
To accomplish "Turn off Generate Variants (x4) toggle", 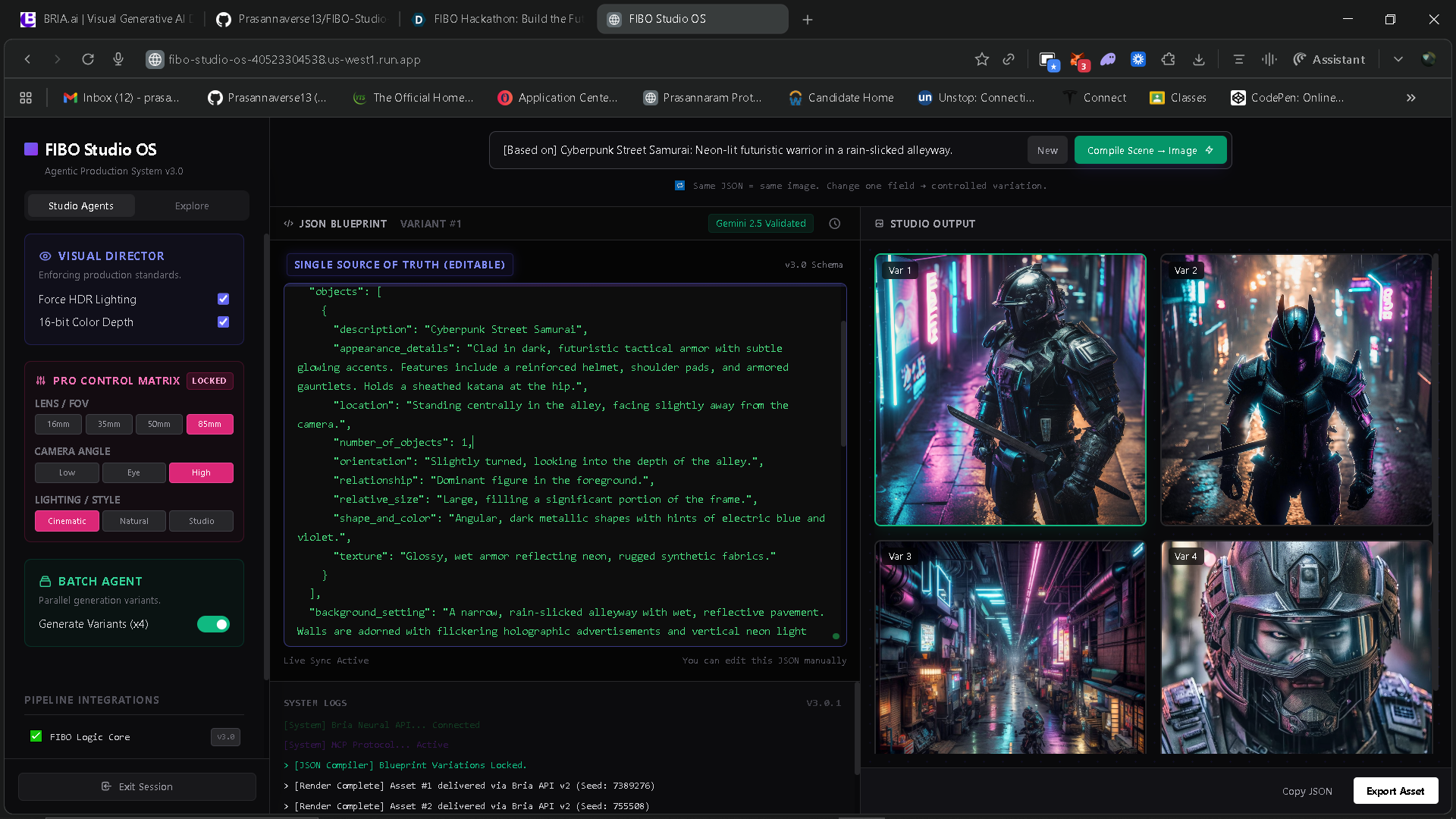I will tap(213, 624).
